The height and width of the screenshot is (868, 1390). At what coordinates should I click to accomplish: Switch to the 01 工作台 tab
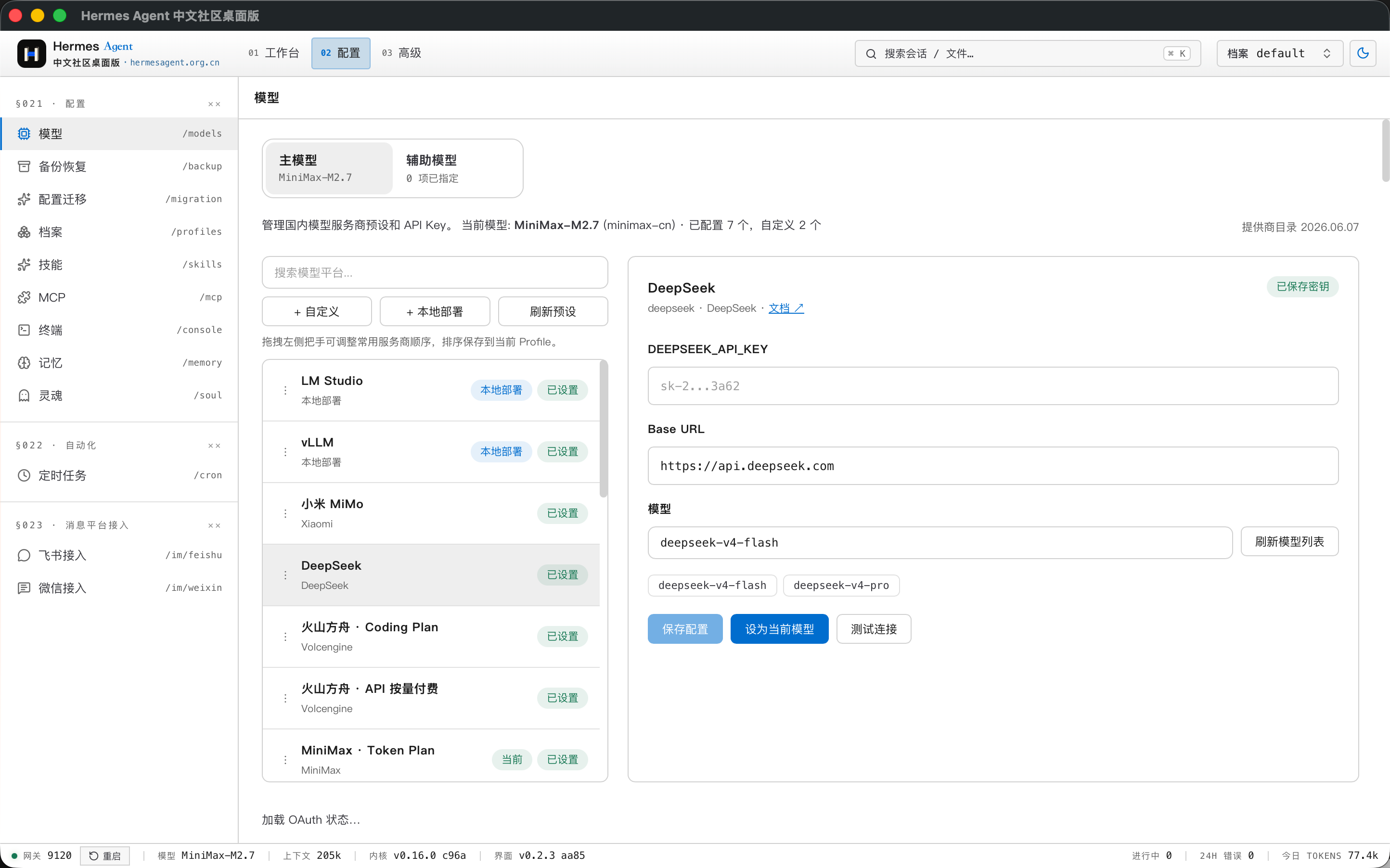click(x=274, y=53)
